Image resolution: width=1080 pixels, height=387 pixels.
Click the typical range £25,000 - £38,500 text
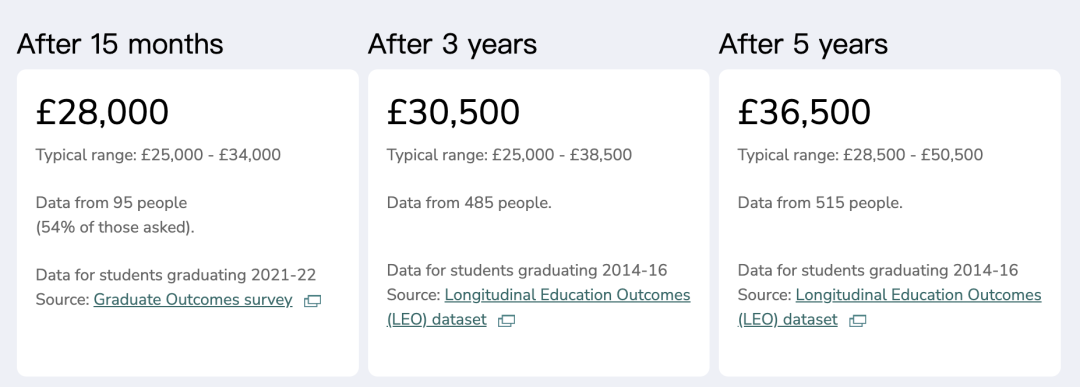(x=510, y=155)
